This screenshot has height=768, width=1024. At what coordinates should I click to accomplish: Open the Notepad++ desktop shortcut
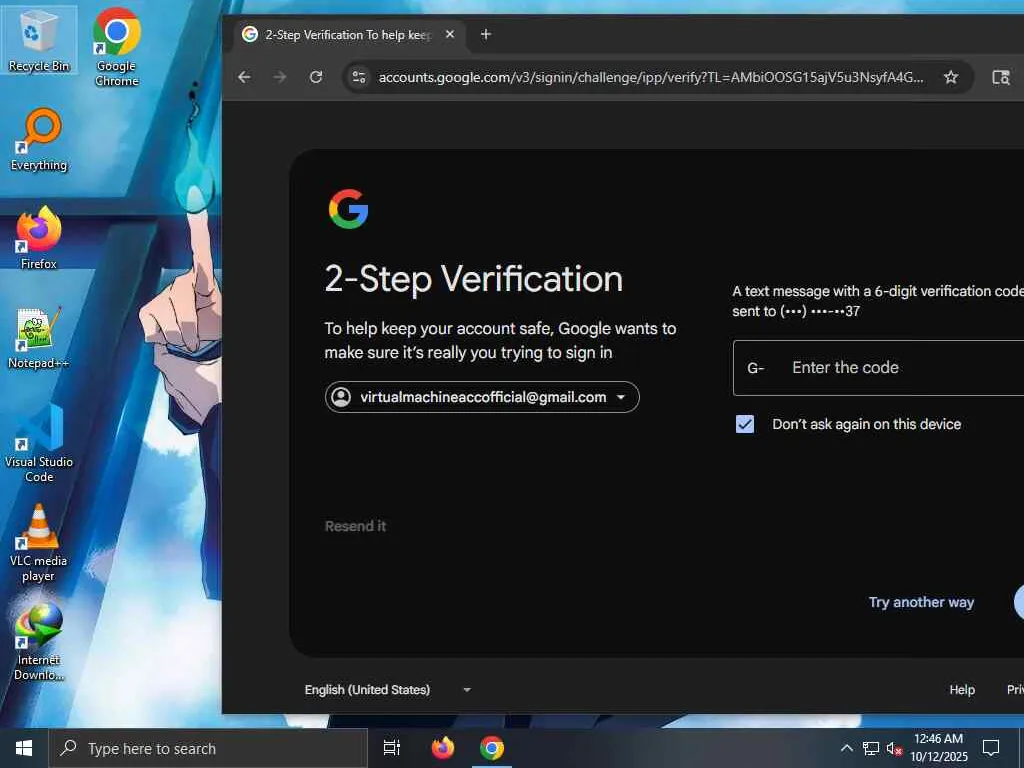click(x=39, y=338)
